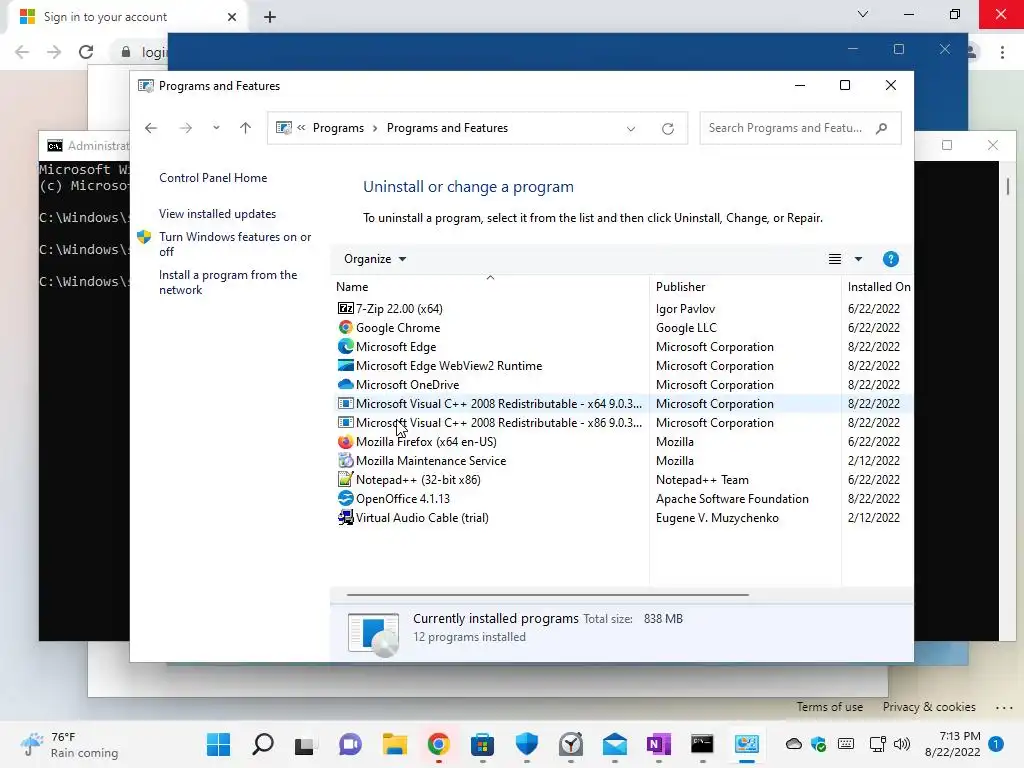Open the weather widget showing 76°F

click(69, 744)
